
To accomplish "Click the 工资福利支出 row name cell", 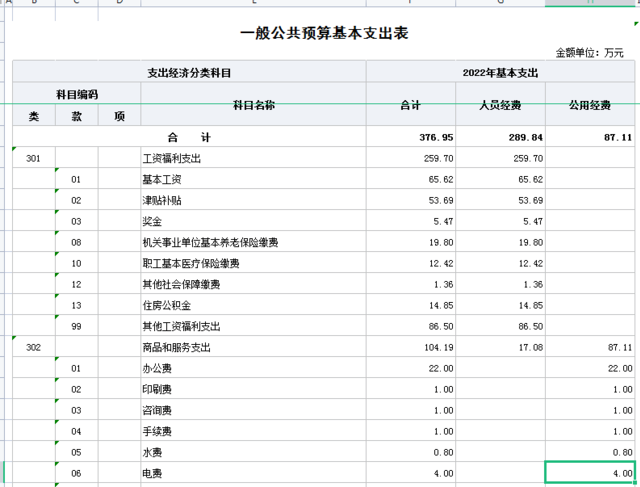I will tap(253, 158).
